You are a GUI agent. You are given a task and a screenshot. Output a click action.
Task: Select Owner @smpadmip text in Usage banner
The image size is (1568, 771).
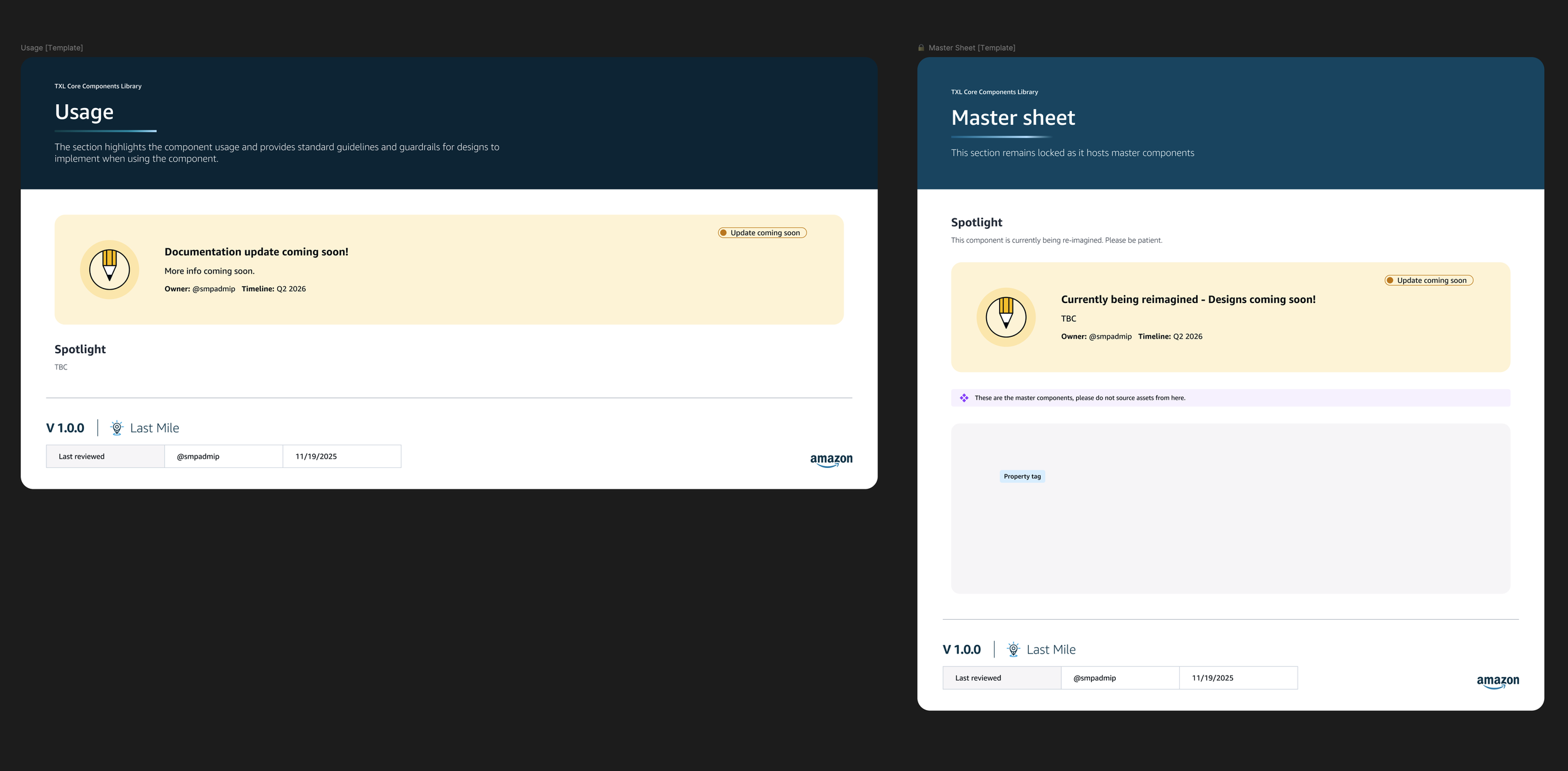click(x=199, y=289)
